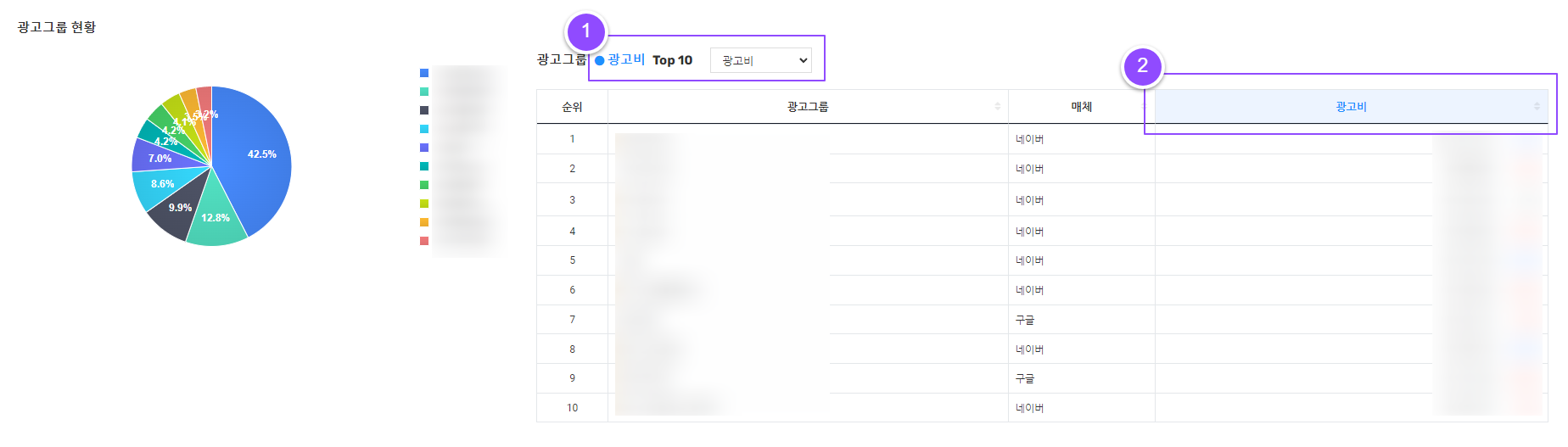The height and width of the screenshot is (447, 1568).
Task: Click the 42.5% pie slice
Action: click(x=259, y=157)
